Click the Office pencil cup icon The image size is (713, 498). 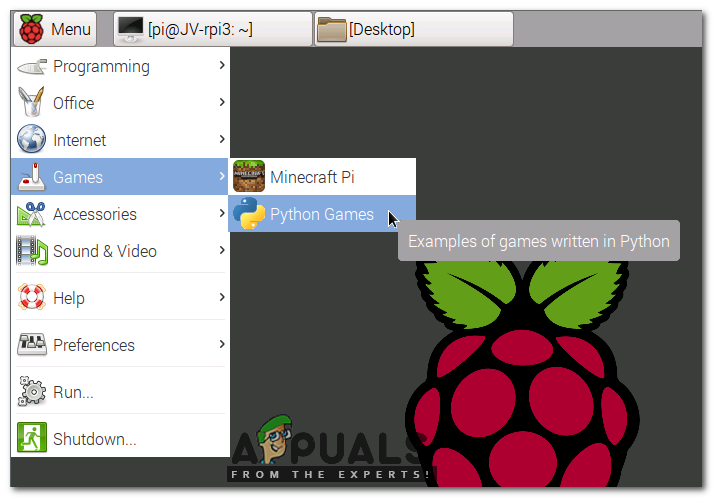point(31,101)
